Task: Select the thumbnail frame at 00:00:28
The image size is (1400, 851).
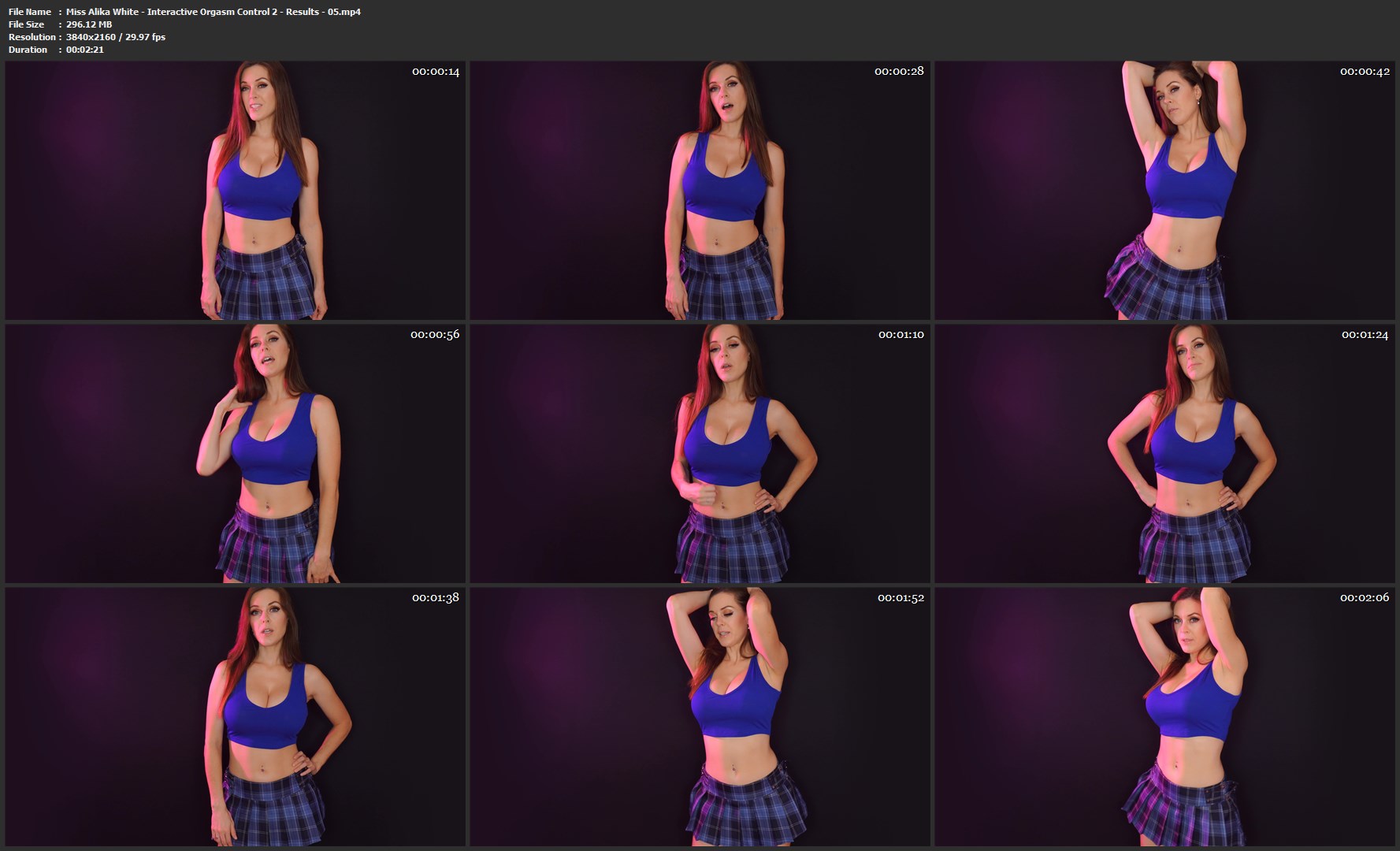Action: 700,190
